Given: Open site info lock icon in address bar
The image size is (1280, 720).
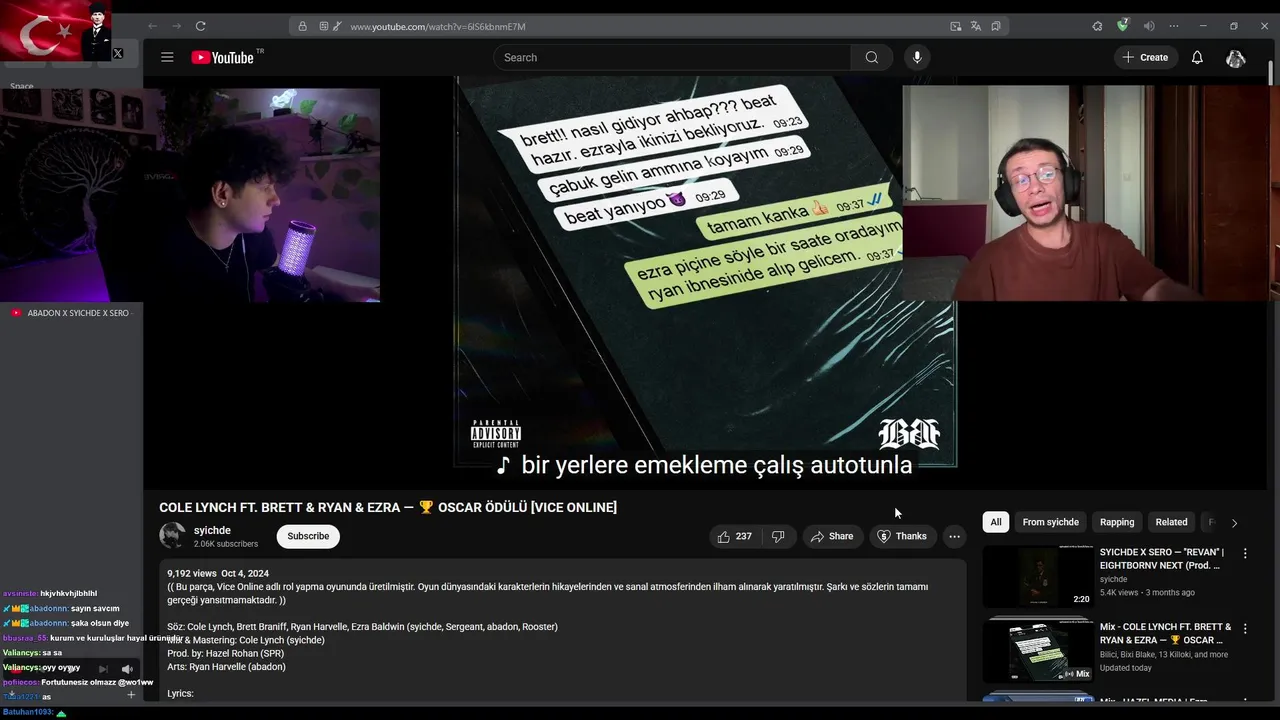Looking at the screenshot, I should click(x=302, y=26).
